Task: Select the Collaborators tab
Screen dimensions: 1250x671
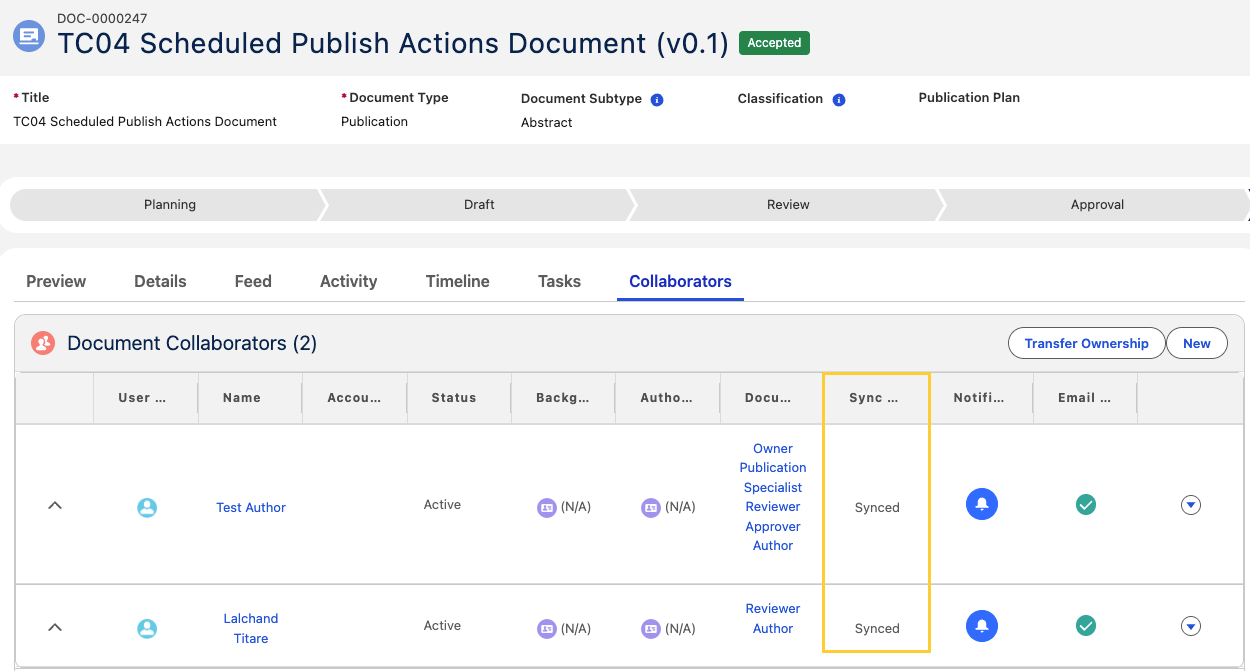Action: (680, 281)
